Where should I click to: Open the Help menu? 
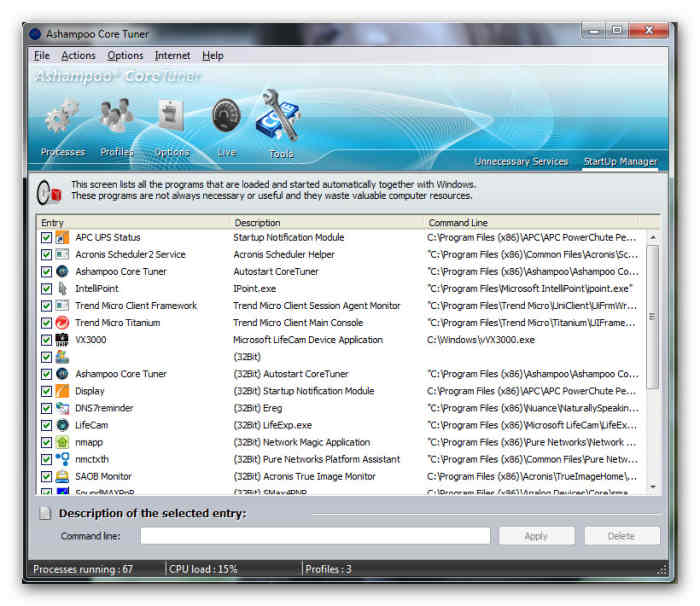[213, 56]
